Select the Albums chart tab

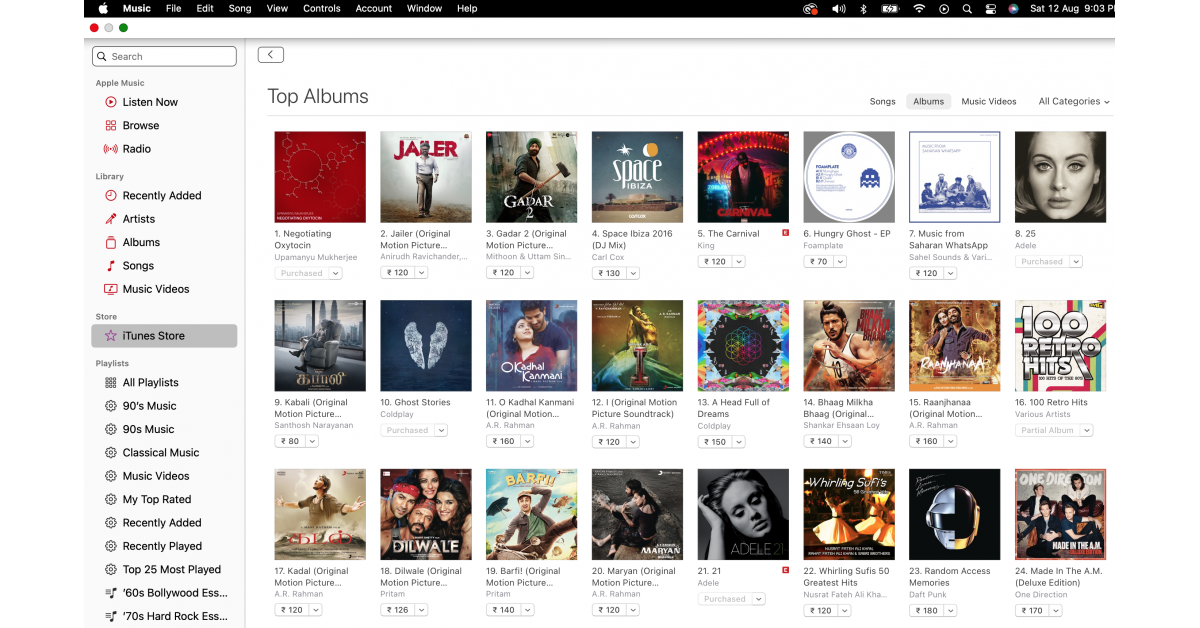click(x=929, y=102)
